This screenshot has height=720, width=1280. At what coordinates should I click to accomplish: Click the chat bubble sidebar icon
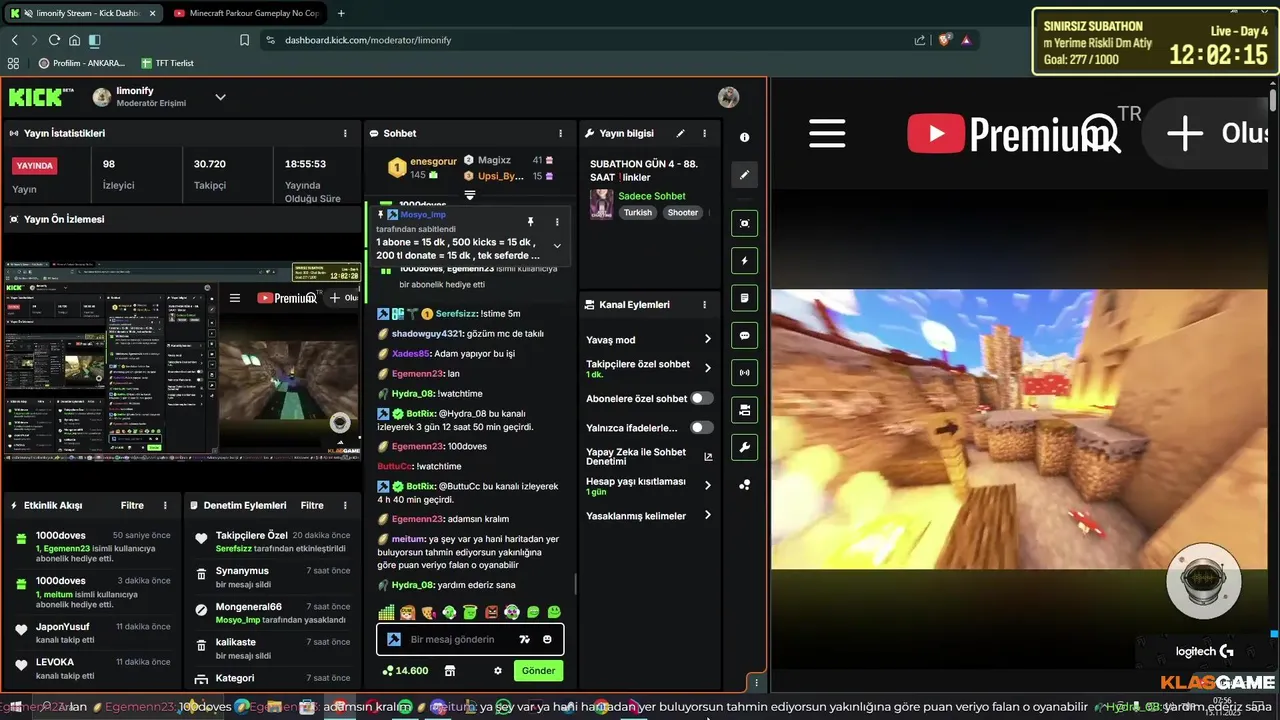click(744, 335)
